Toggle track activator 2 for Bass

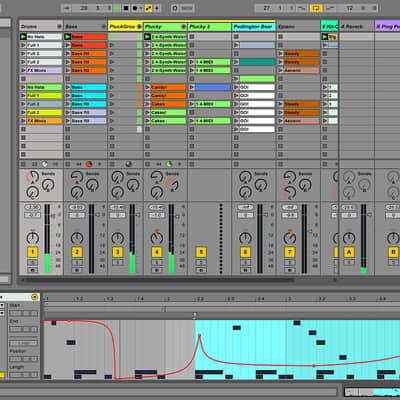77,252
